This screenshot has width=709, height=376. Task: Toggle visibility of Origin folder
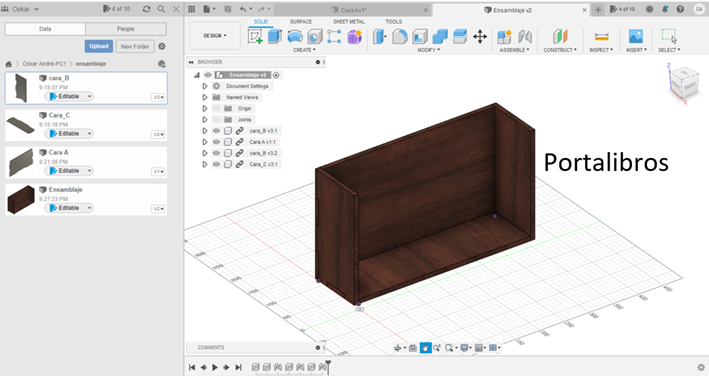[216, 108]
